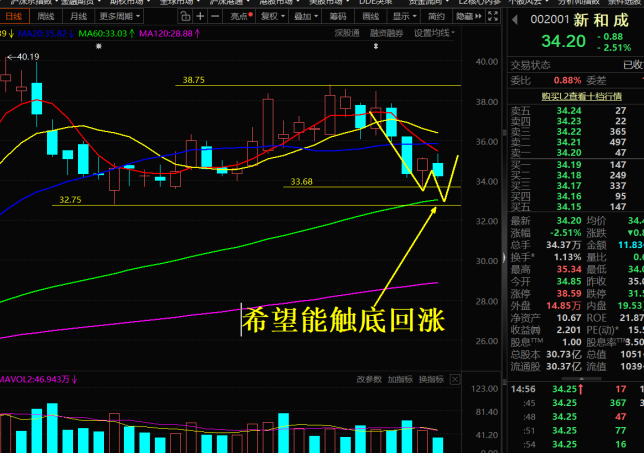Select the 38.75 horizontal line label
Screen dimensions: 644x453
click(193, 80)
